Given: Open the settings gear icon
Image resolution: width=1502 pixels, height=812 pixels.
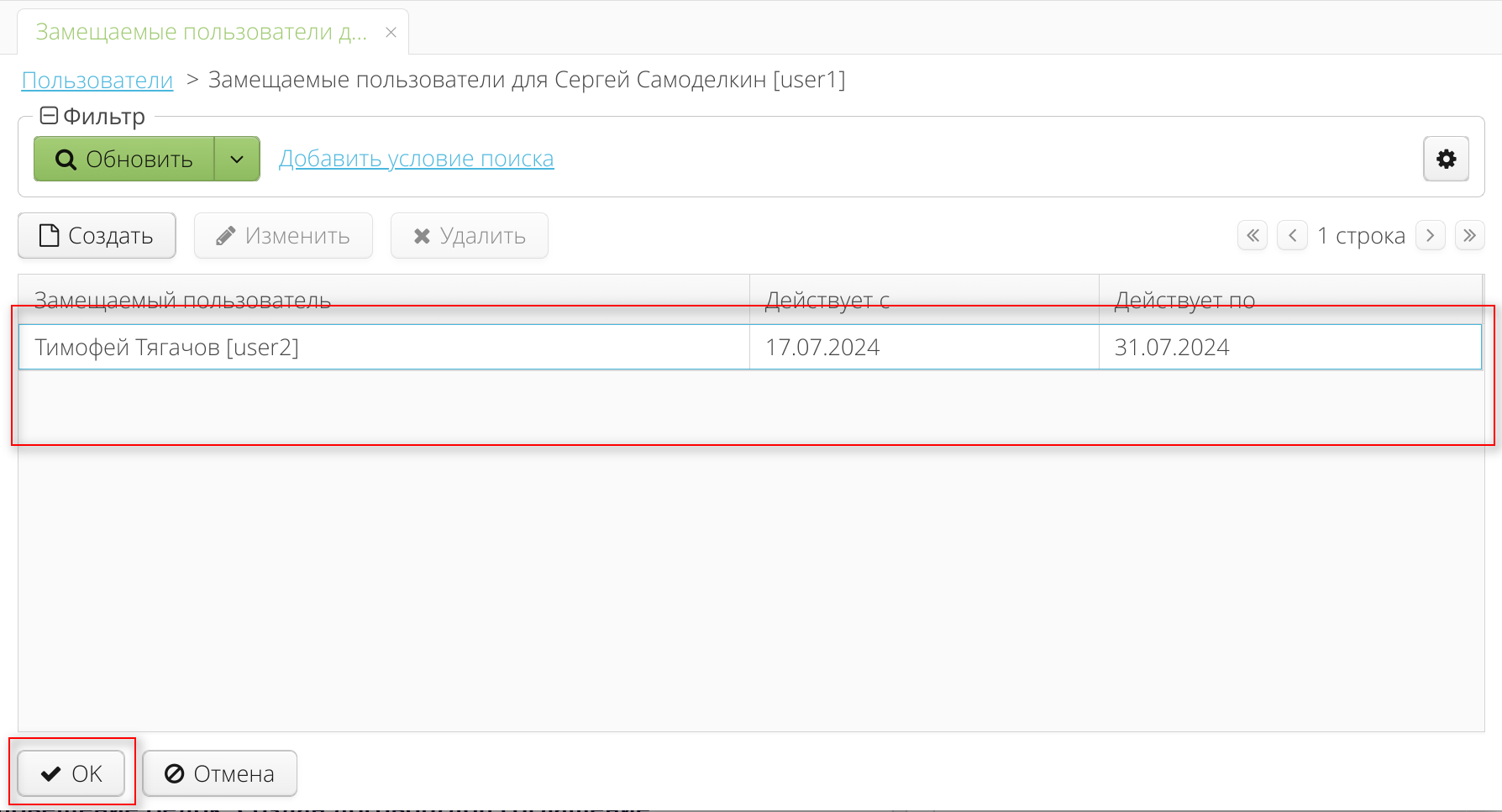Looking at the screenshot, I should tap(1446, 158).
